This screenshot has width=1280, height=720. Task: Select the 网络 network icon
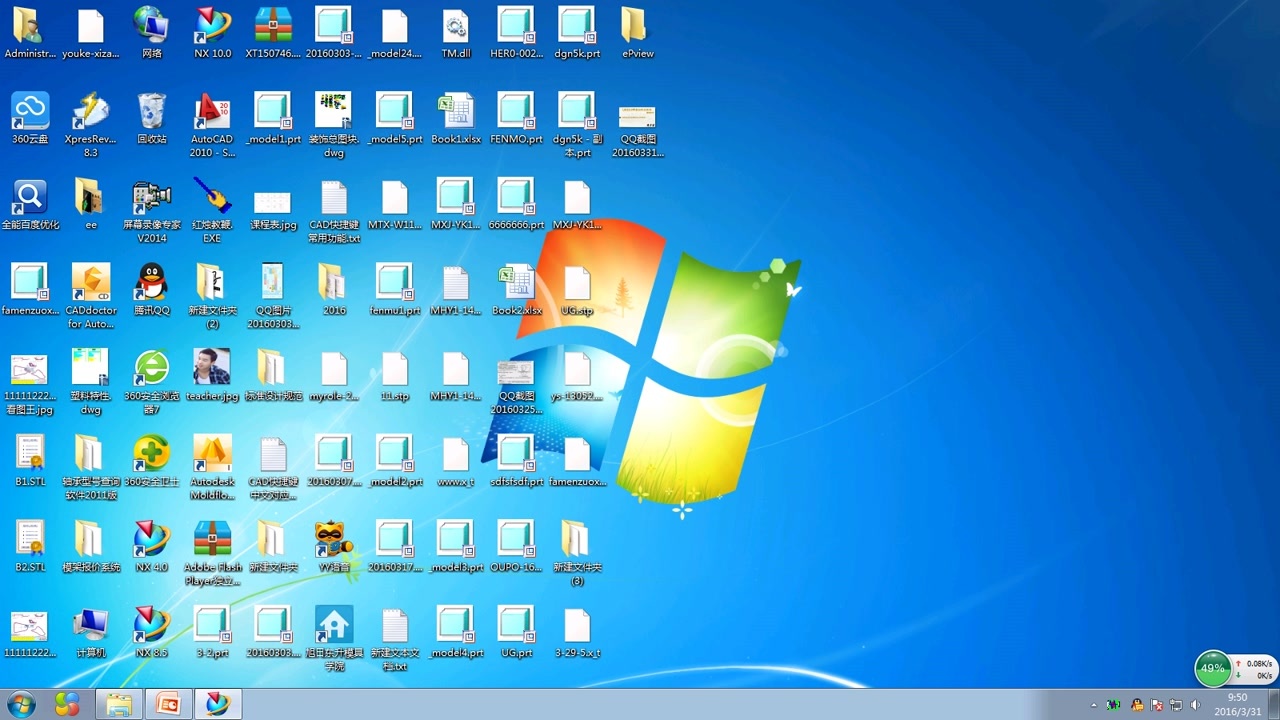(151, 33)
